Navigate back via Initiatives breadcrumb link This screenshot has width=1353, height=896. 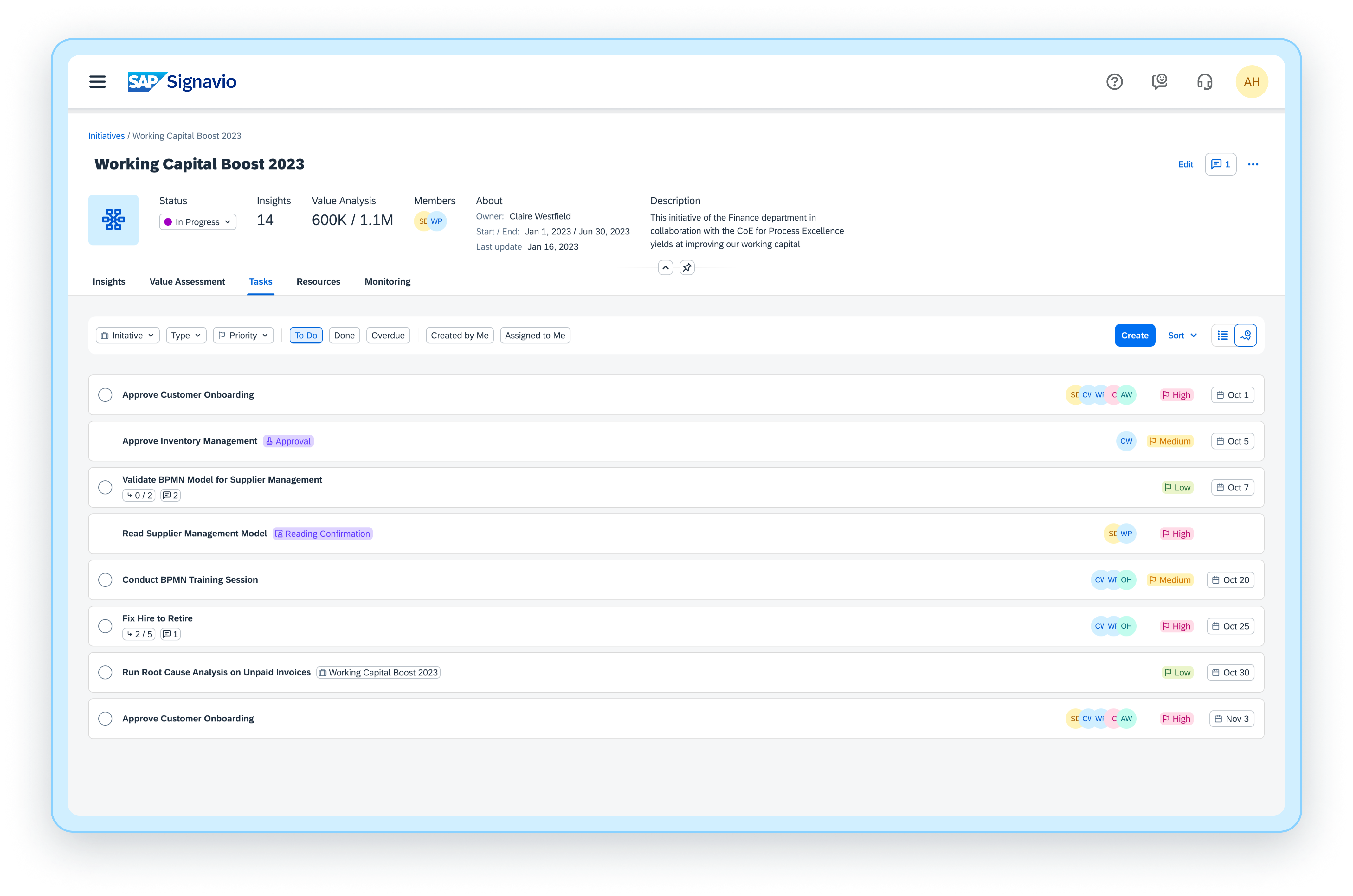106,135
